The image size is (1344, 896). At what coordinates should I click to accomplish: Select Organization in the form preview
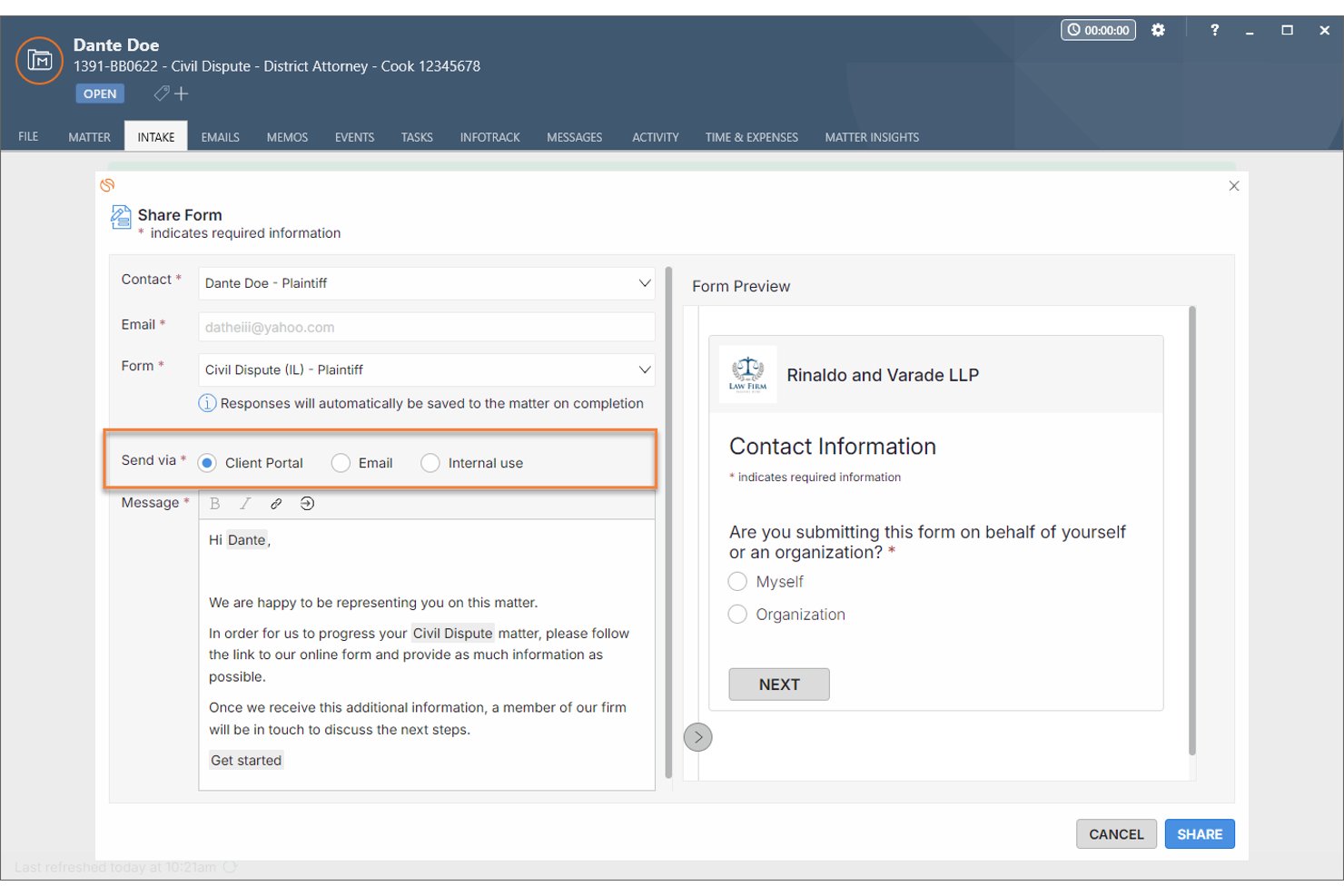[737, 615]
